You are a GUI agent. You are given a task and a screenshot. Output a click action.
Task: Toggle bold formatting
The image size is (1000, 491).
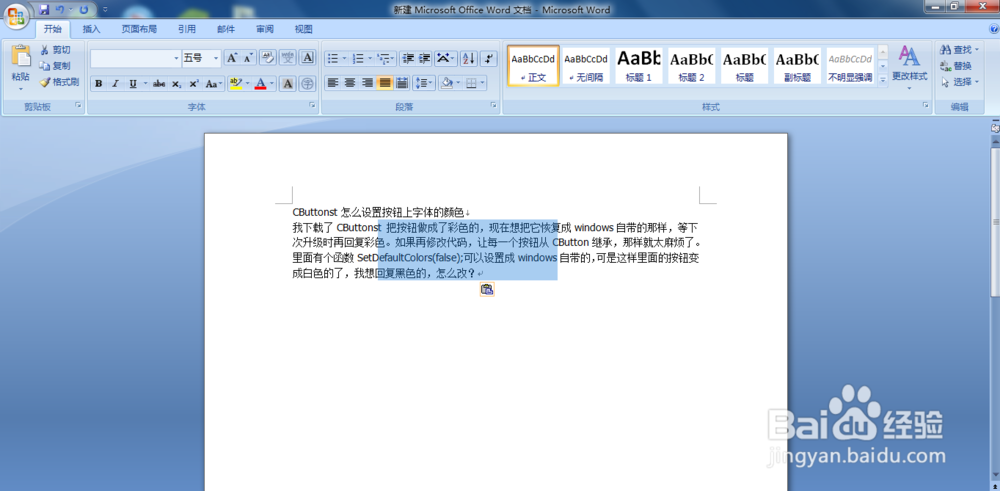point(99,84)
